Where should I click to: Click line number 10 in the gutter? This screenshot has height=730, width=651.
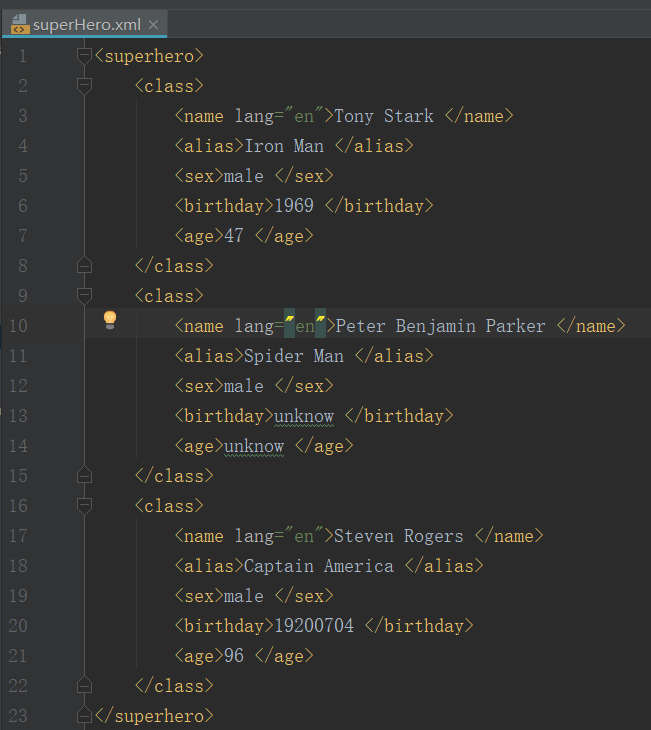[18, 326]
